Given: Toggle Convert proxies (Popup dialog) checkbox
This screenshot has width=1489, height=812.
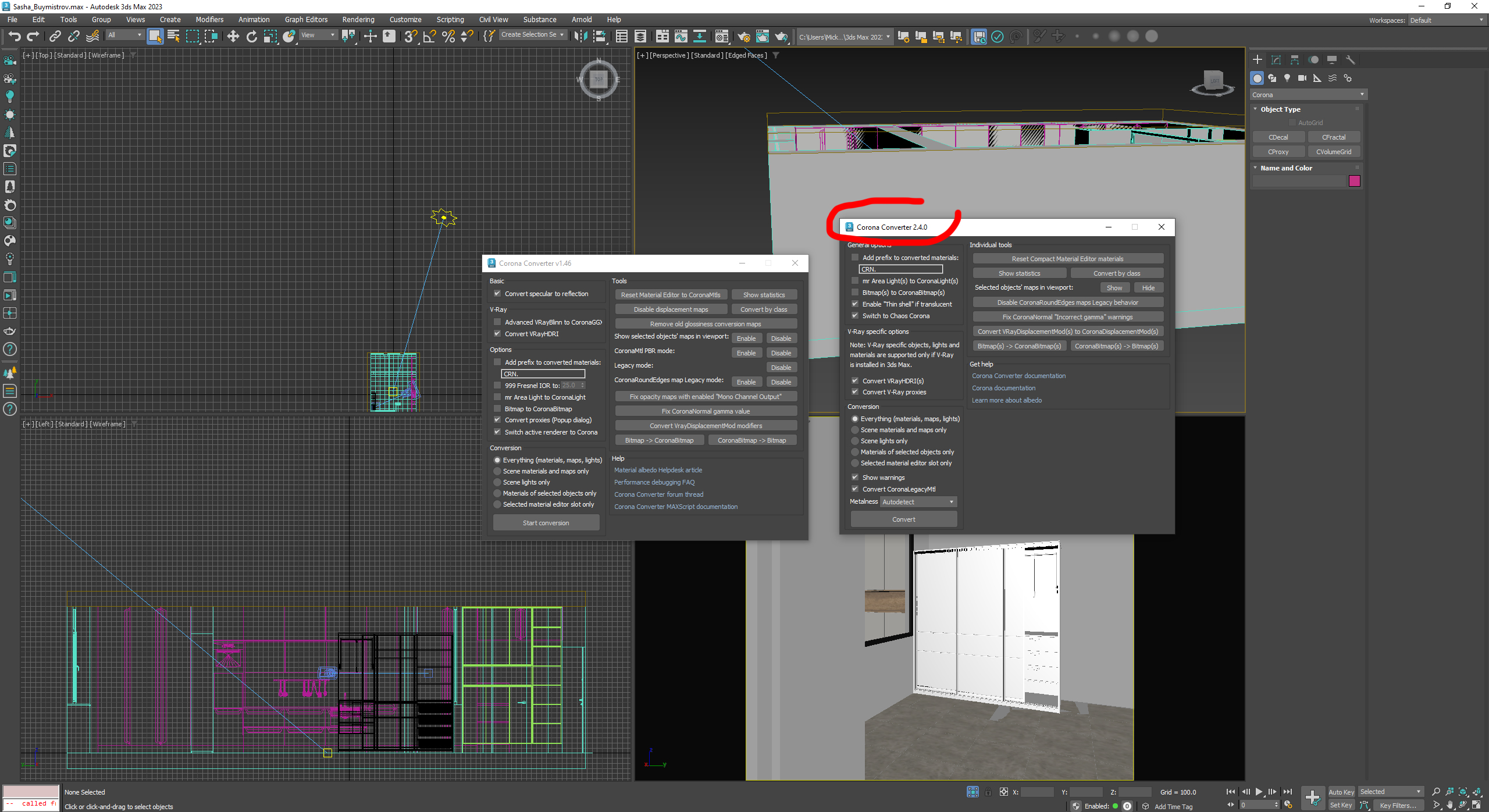Looking at the screenshot, I should [x=497, y=420].
